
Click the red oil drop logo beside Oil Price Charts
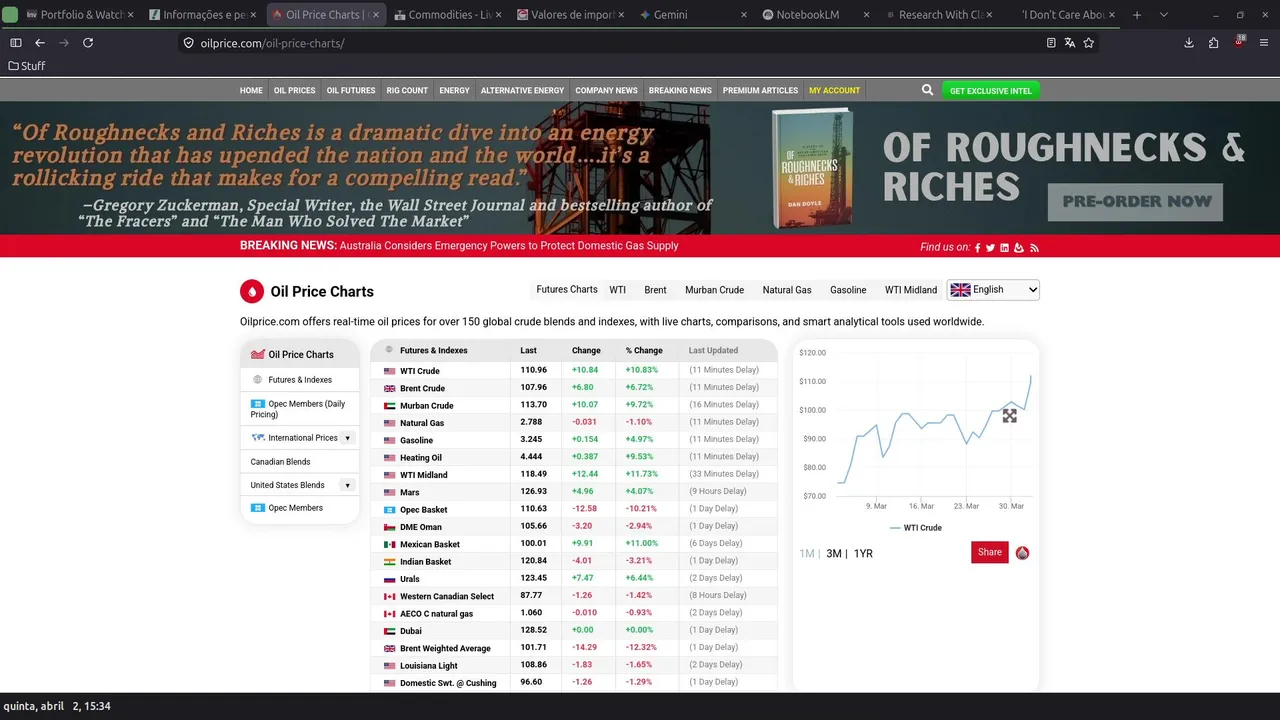tap(252, 291)
